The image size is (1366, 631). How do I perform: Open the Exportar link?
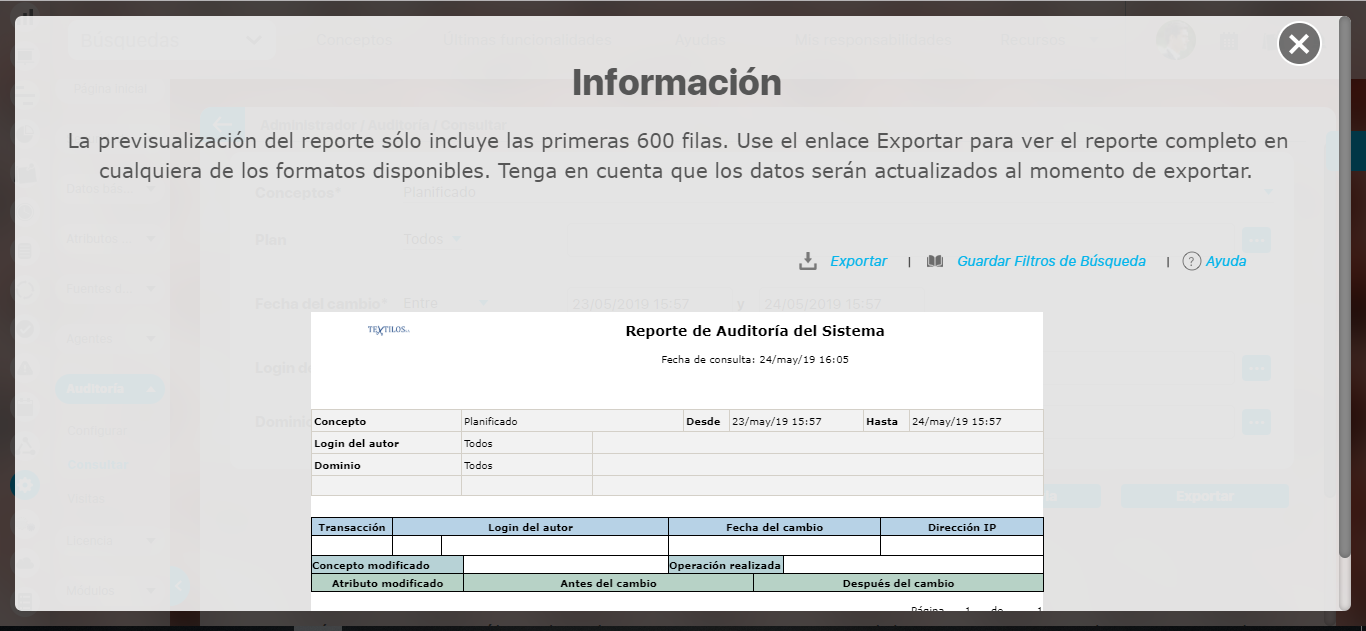[x=858, y=261]
